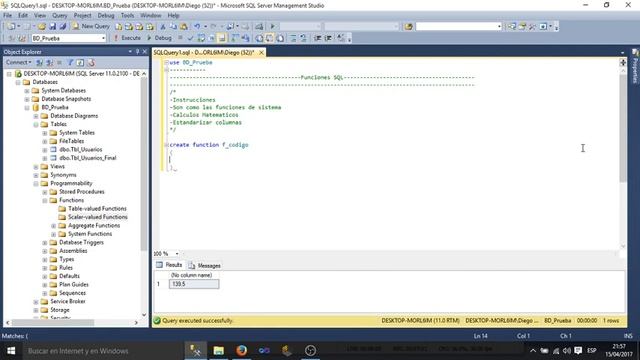The image size is (640, 360).
Task: Click the Open File folder icon
Action: coord(42,27)
